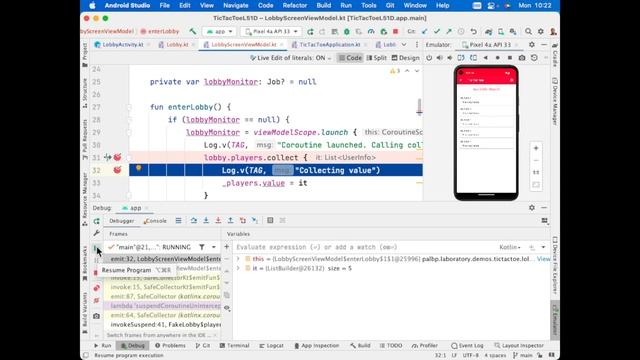Open the main thread selector dropdown
This screenshot has height=360, width=640.
213,247
